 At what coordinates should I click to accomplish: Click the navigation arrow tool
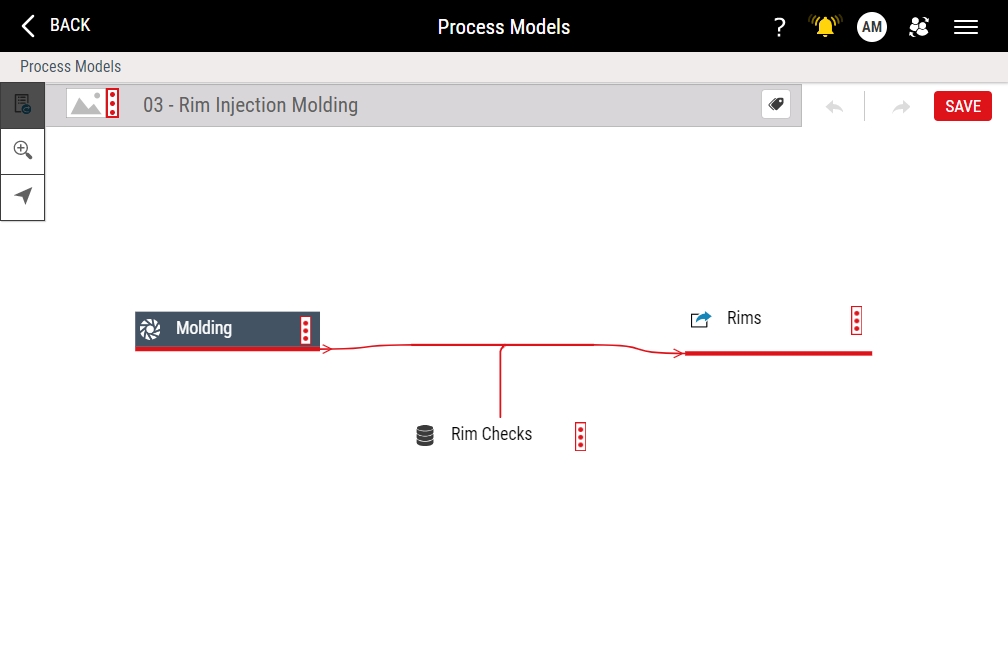click(x=22, y=196)
